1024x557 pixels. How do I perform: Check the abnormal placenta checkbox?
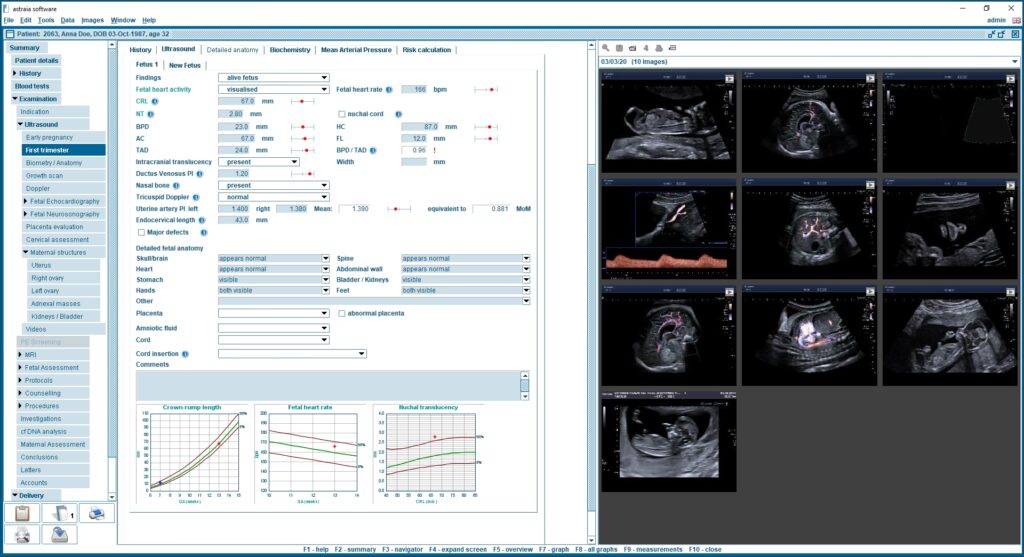click(342, 313)
